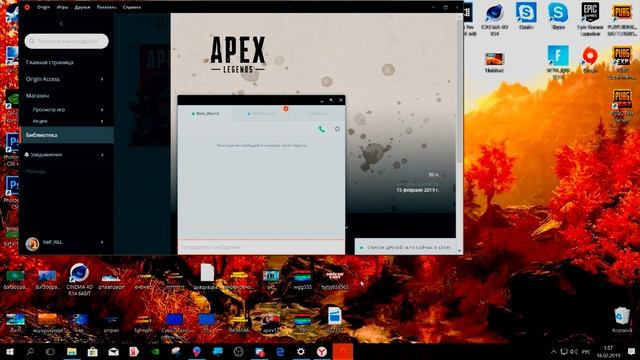
Task: Open Microsoft Edge from the taskbar
Action: [x=280, y=352]
